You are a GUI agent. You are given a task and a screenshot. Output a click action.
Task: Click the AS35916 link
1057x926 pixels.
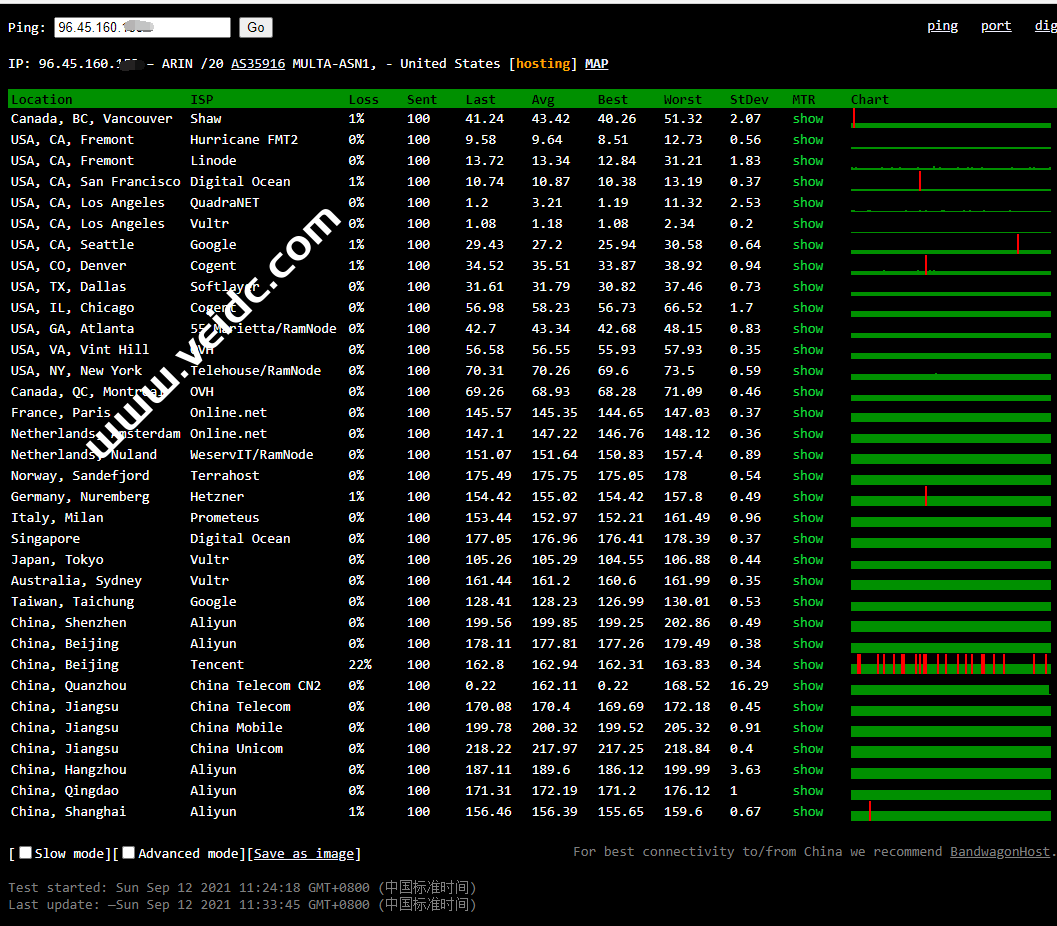click(258, 64)
